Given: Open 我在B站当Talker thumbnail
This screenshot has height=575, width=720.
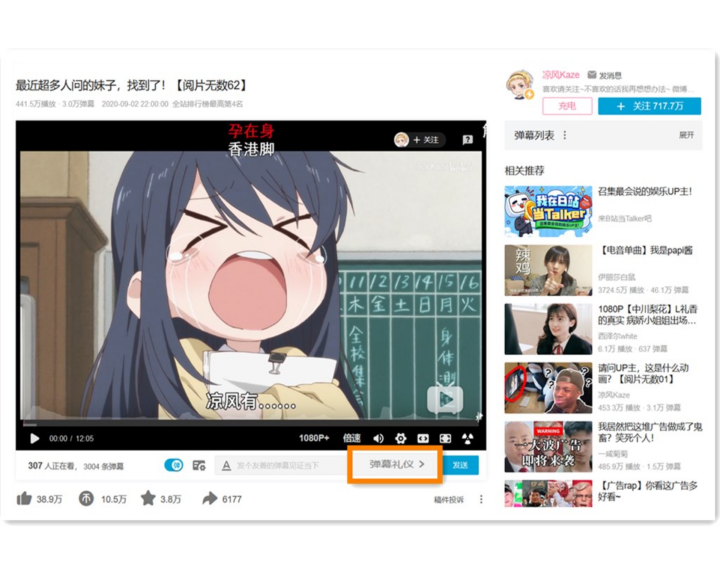Looking at the screenshot, I should pos(548,211).
